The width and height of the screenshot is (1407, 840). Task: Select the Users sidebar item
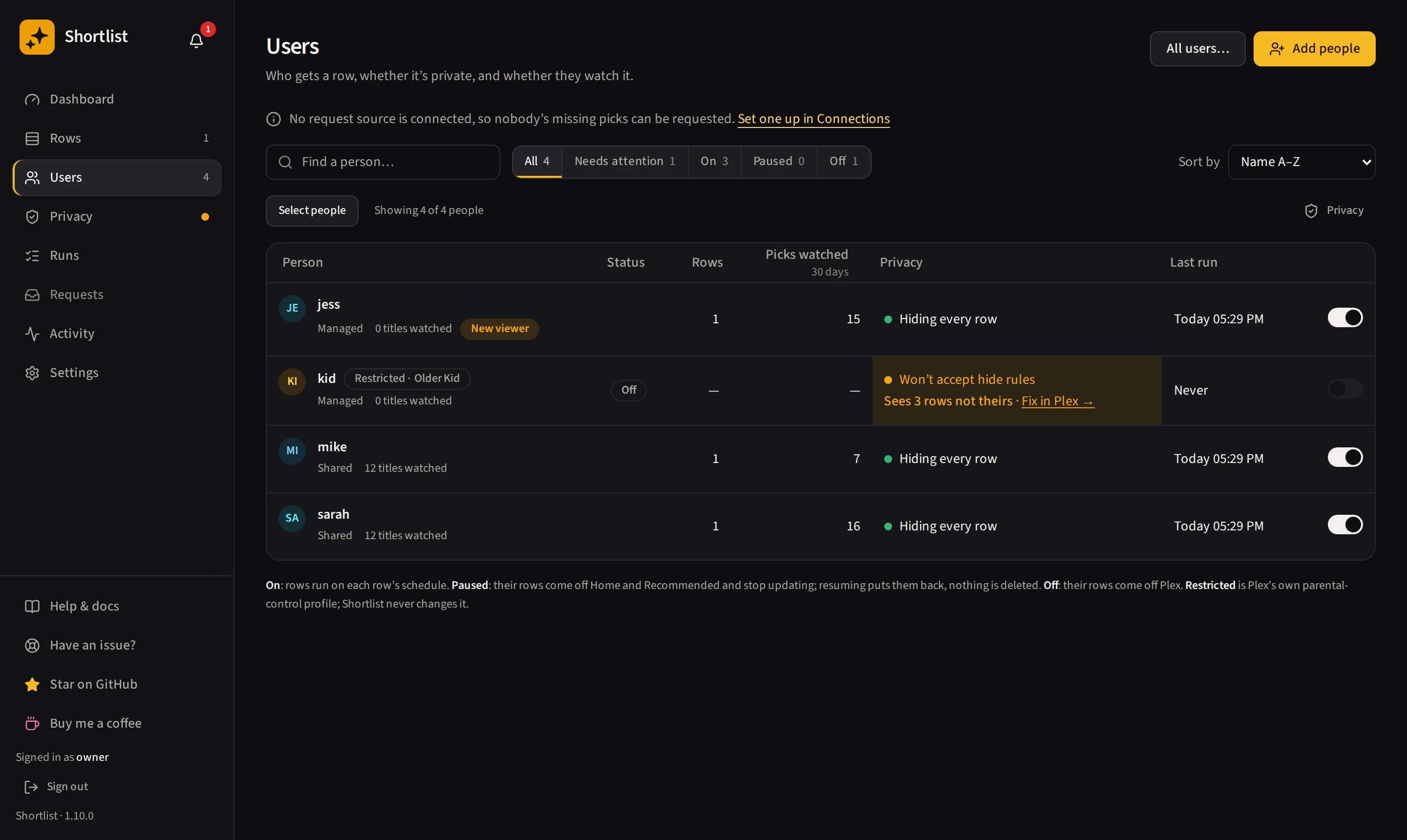pyautogui.click(x=117, y=177)
